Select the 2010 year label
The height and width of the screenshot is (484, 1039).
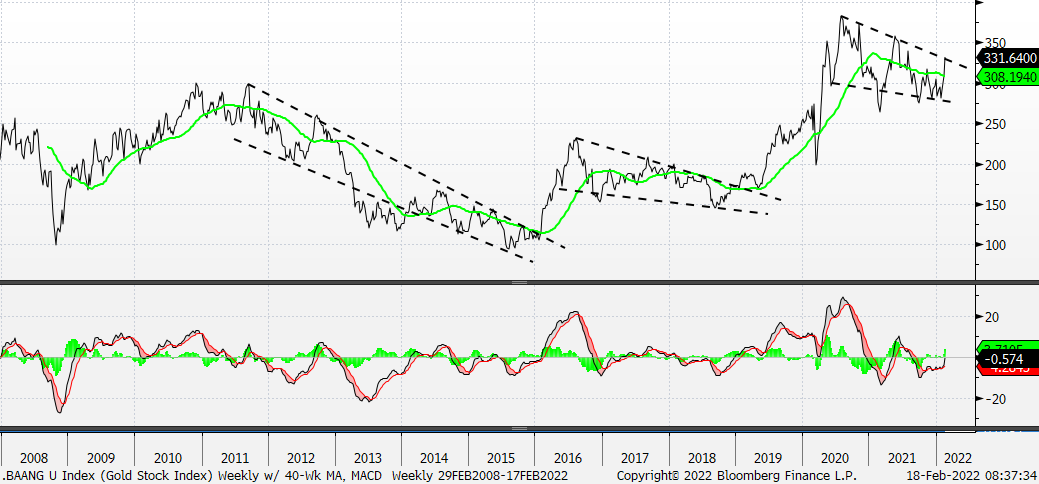(x=168, y=458)
